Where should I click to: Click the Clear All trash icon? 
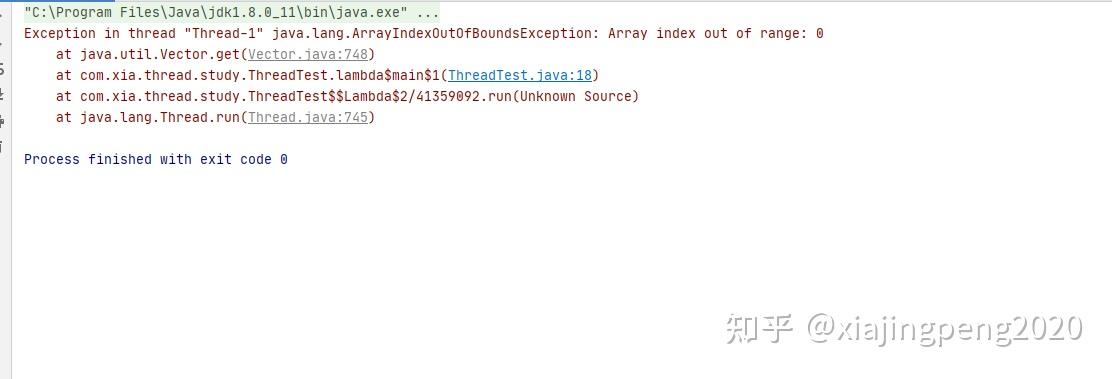(3, 148)
